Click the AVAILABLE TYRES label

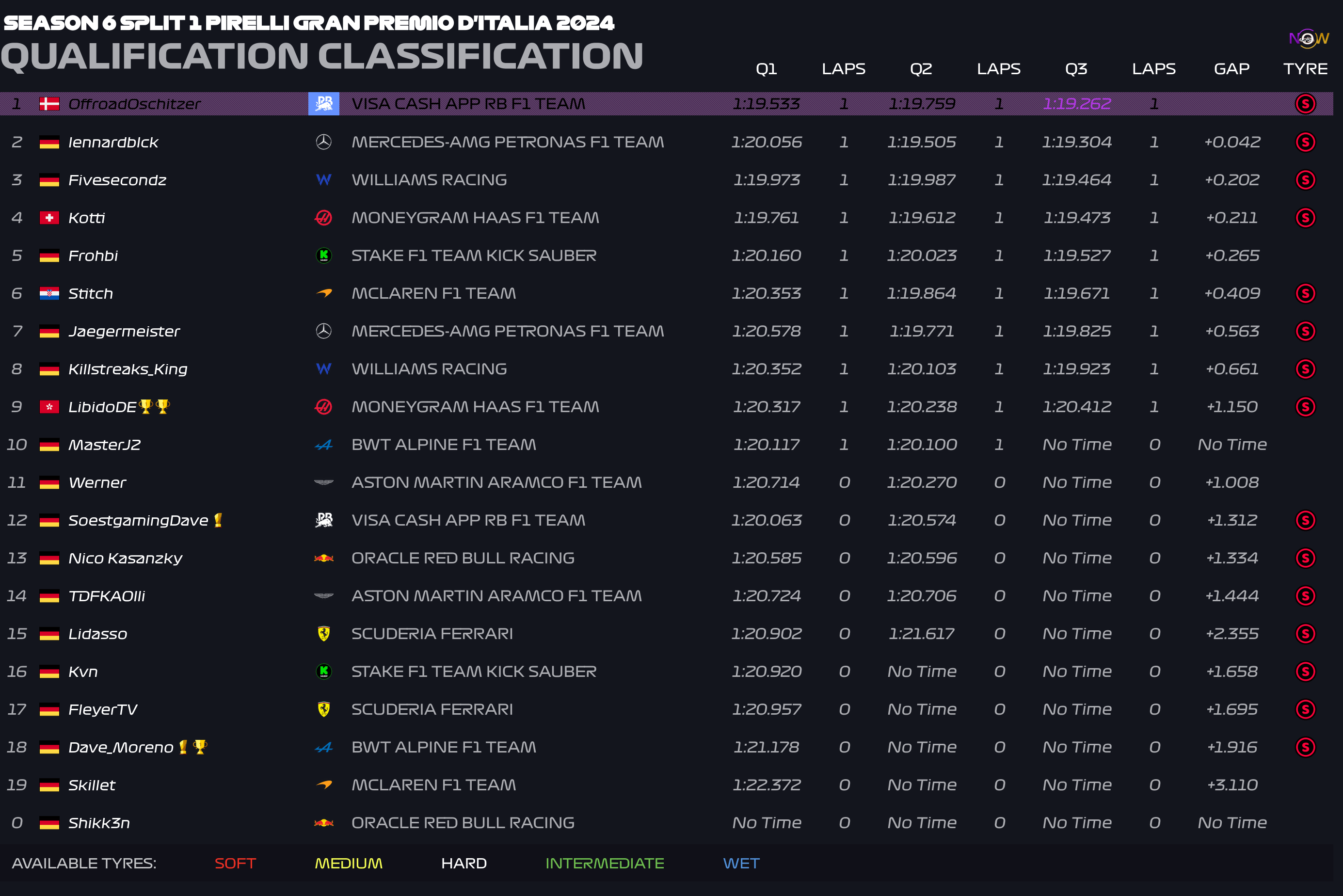84,864
